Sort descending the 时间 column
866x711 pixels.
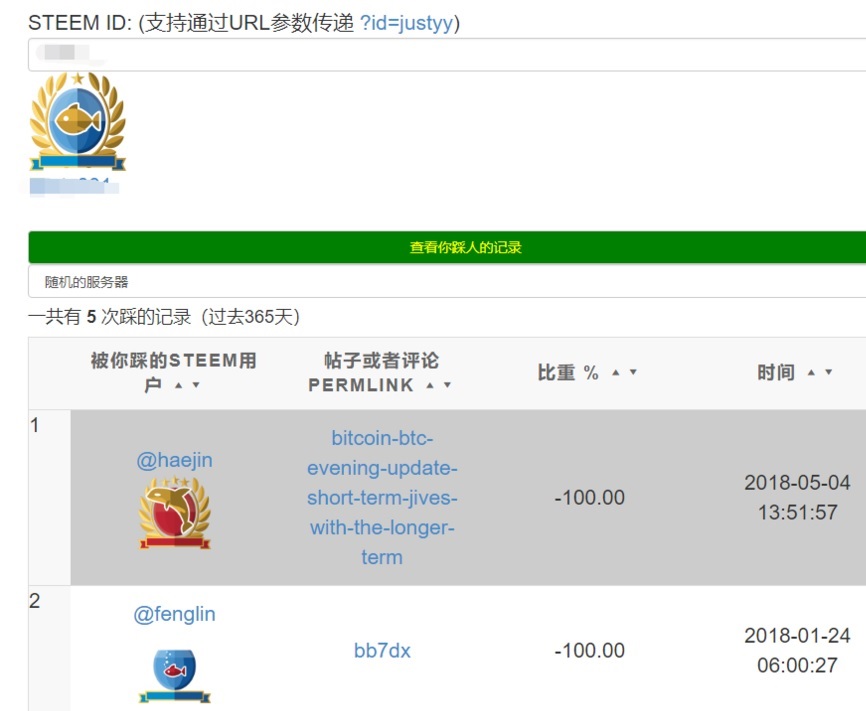828,373
